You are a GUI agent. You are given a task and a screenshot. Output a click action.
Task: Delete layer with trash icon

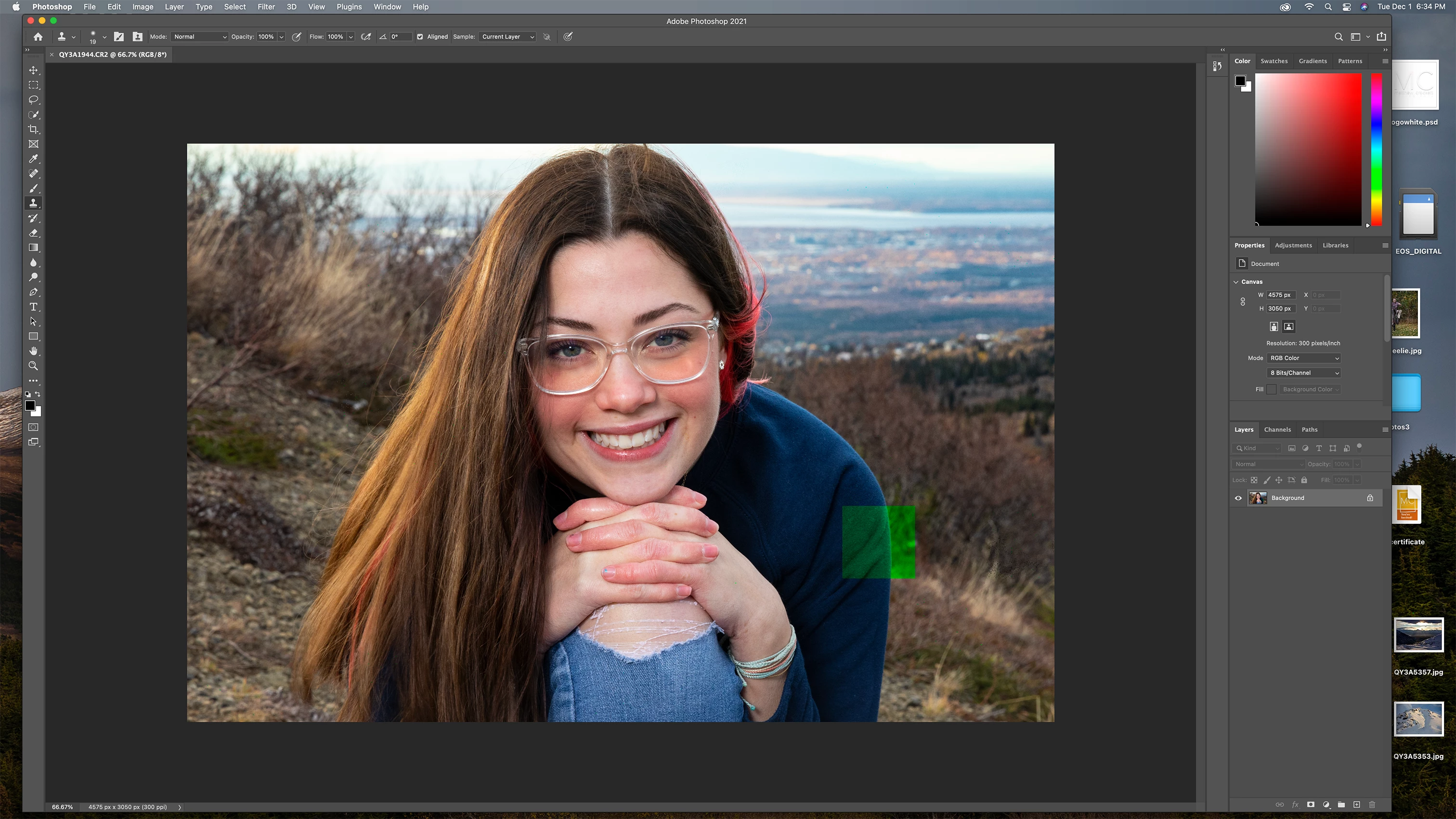[x=1372, y=804]
